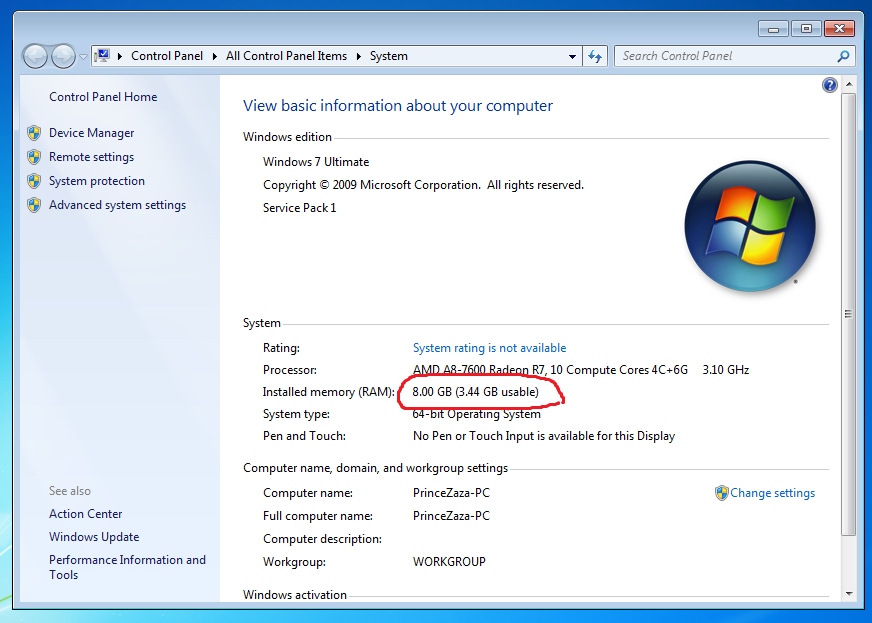Click the shield icon beside Advanced system settings

34,205
